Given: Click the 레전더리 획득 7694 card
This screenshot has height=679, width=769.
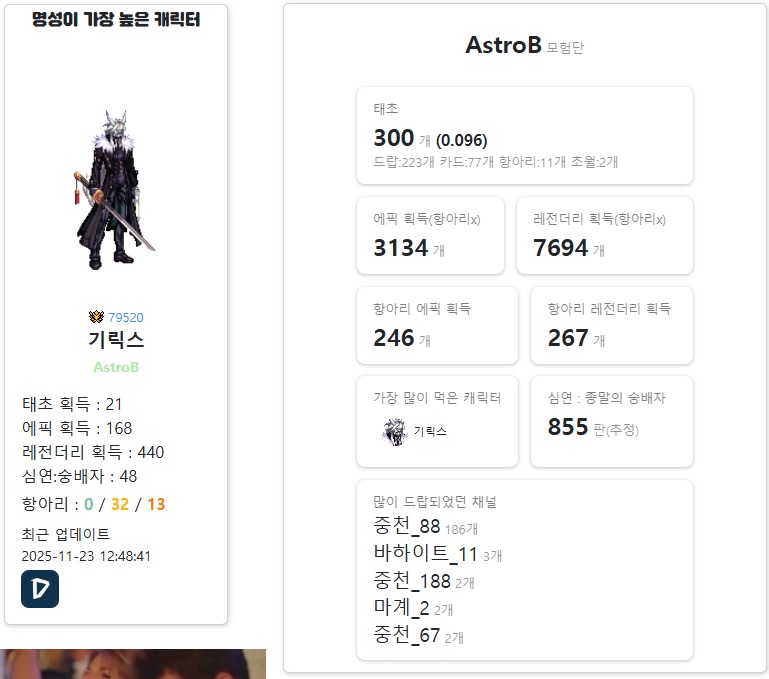Looking at the screenshot, I should click(604, 235).
